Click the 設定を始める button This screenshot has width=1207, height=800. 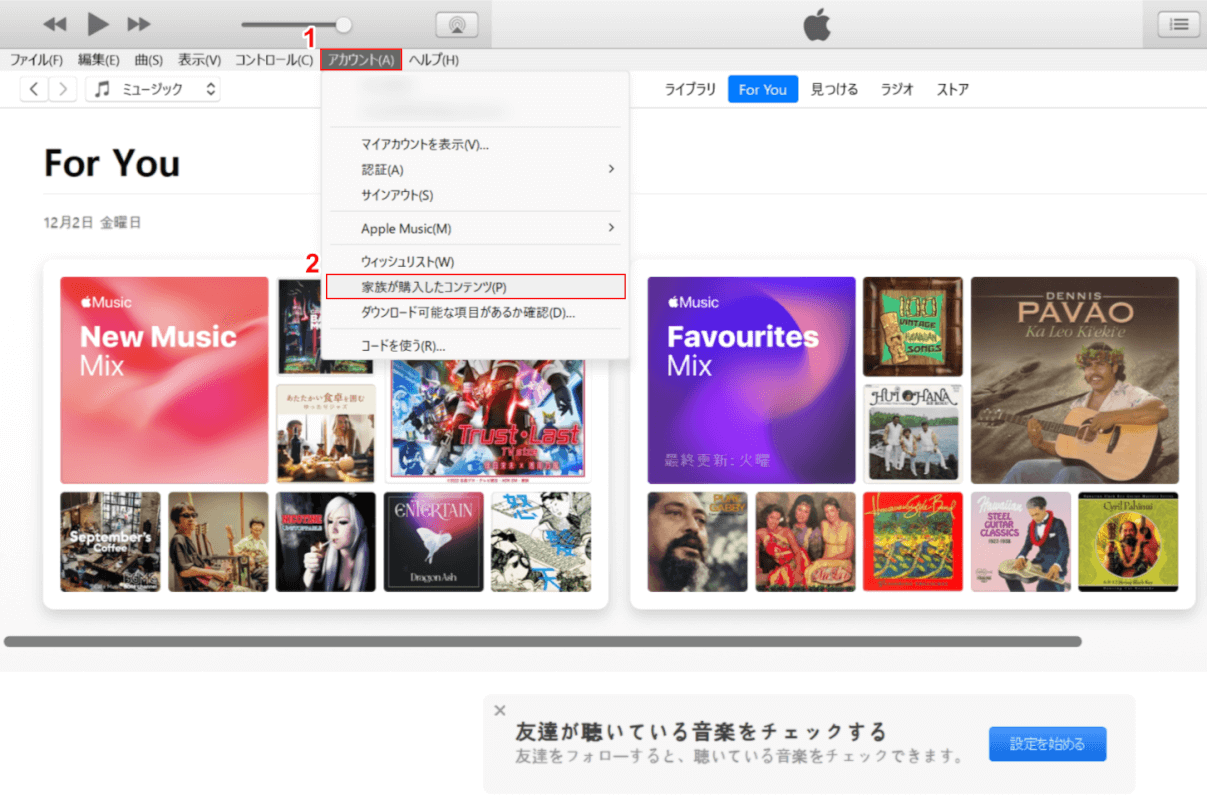[x=1048, y=744]
